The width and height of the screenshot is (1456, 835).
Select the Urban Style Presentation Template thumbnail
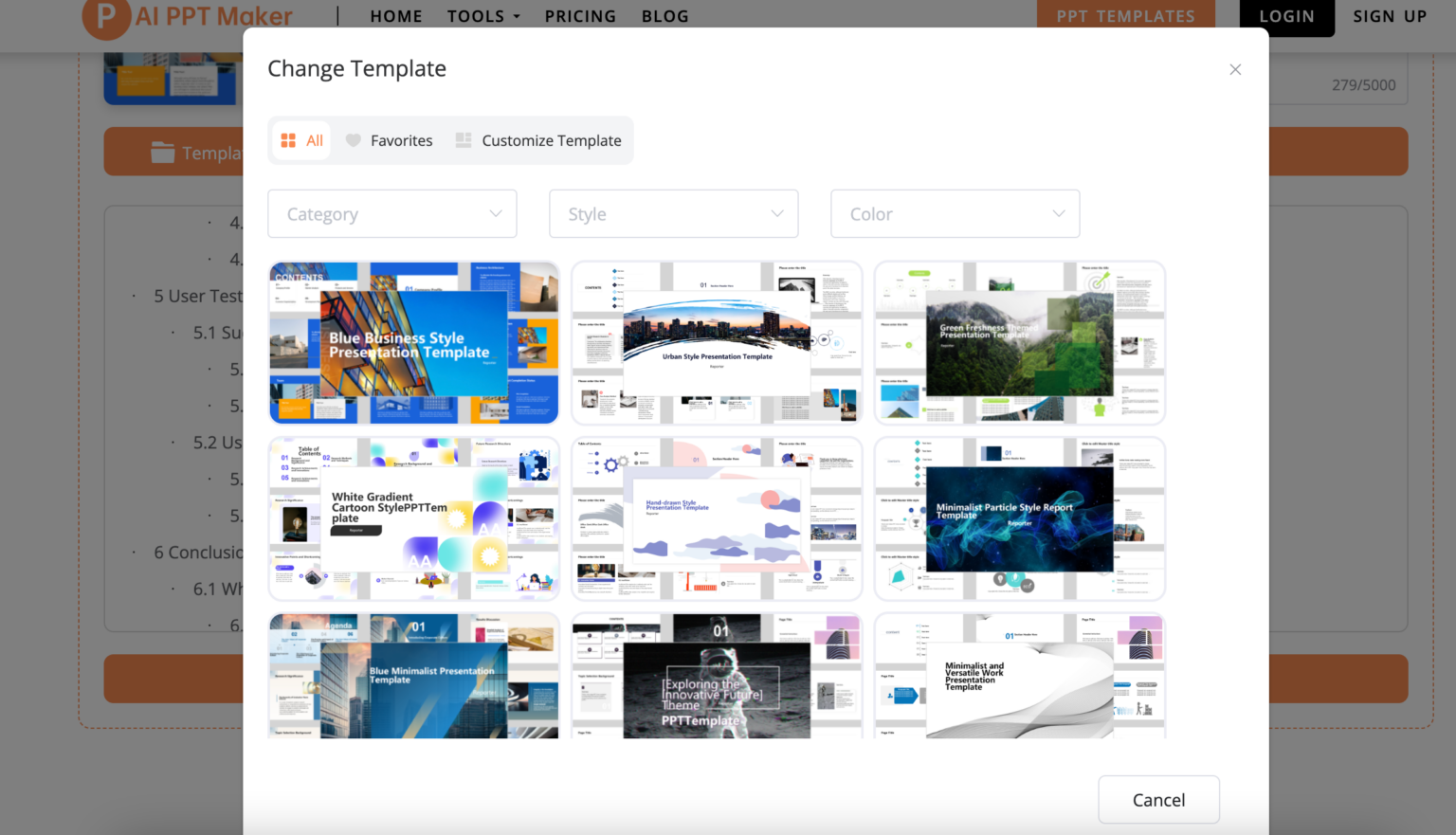tap(716, 342)
